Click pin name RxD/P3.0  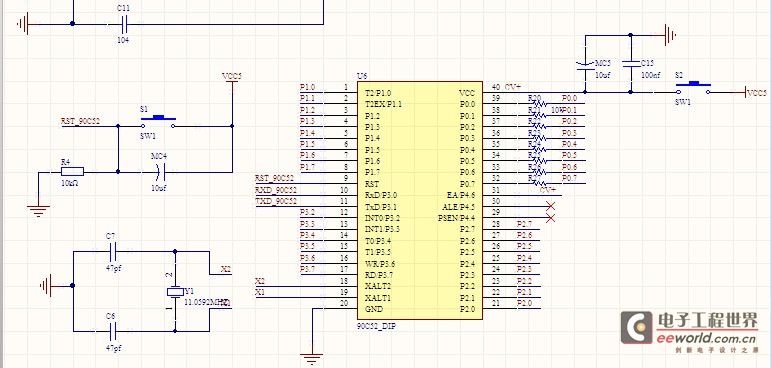(x=381, y=195)
